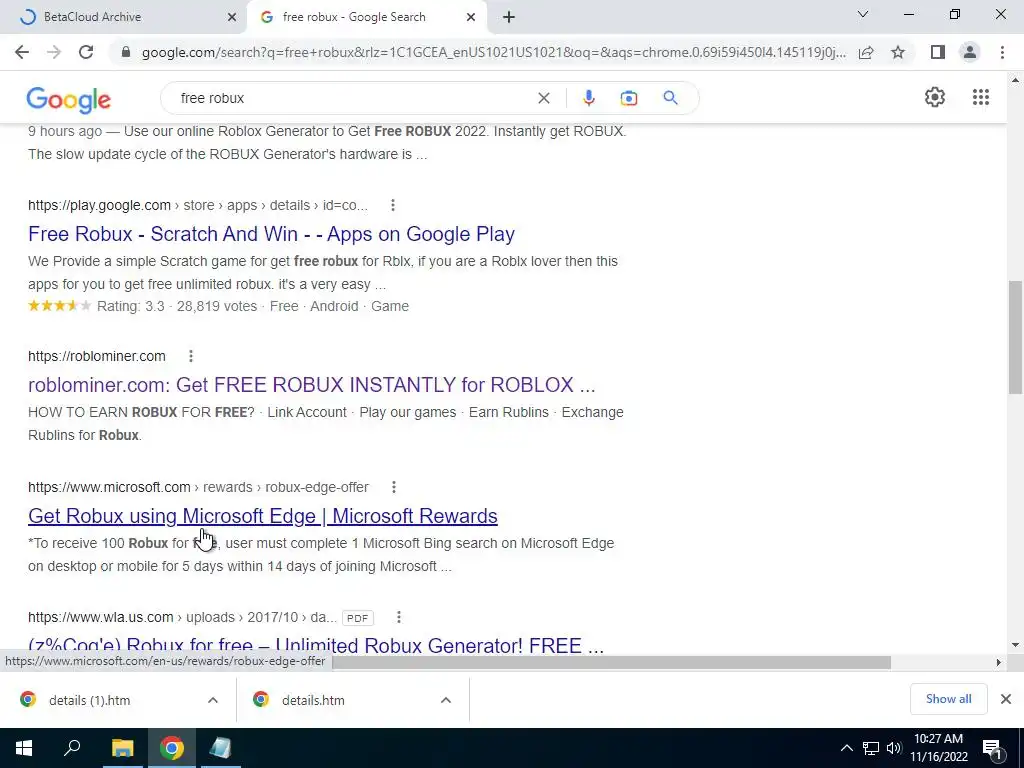This screenshot has width=1024, height=768.
Task: Close the free robux search tab
Action: tap(471, 17)
